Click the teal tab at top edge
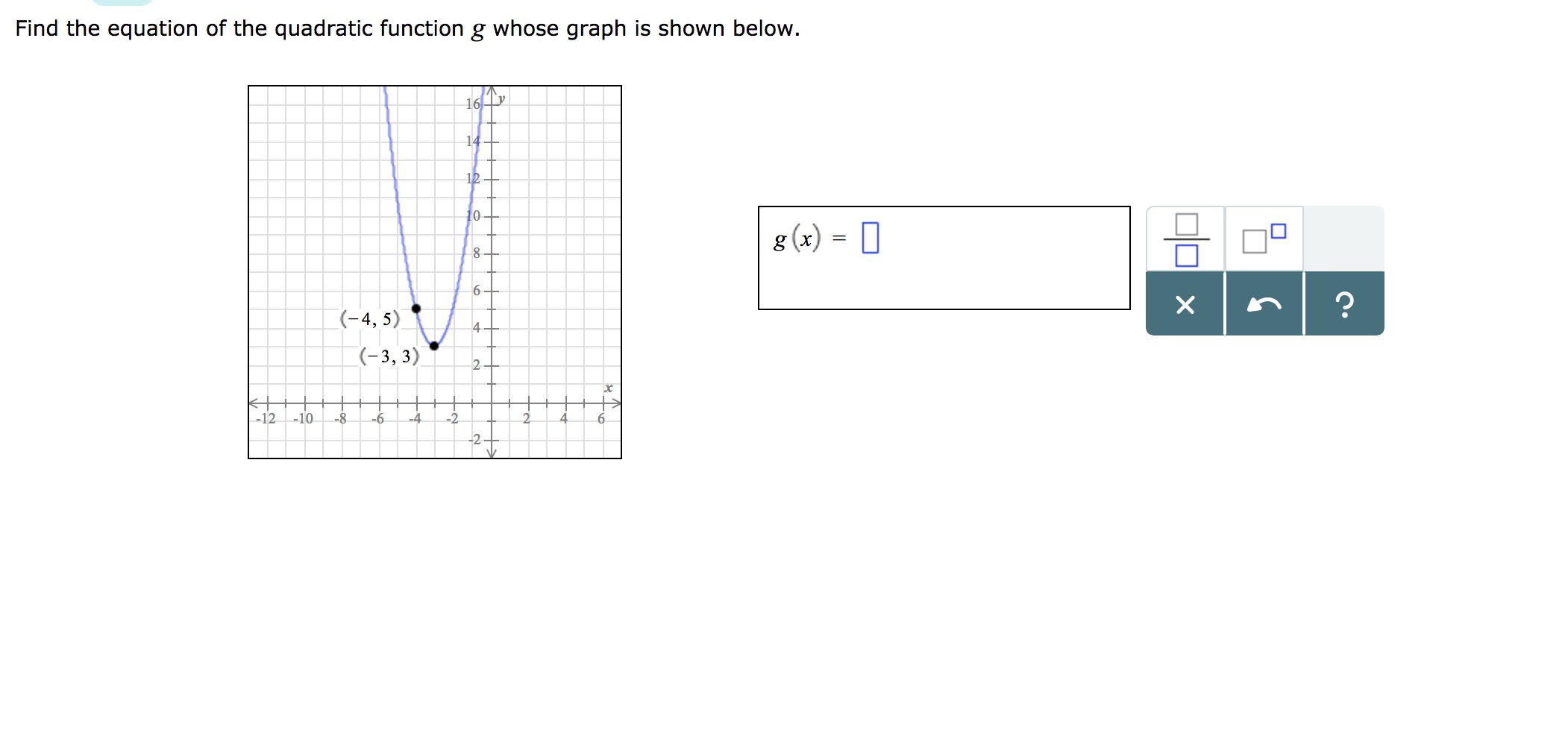The width and height of the screenshot is (1568, 747). [x=122, y=2]
